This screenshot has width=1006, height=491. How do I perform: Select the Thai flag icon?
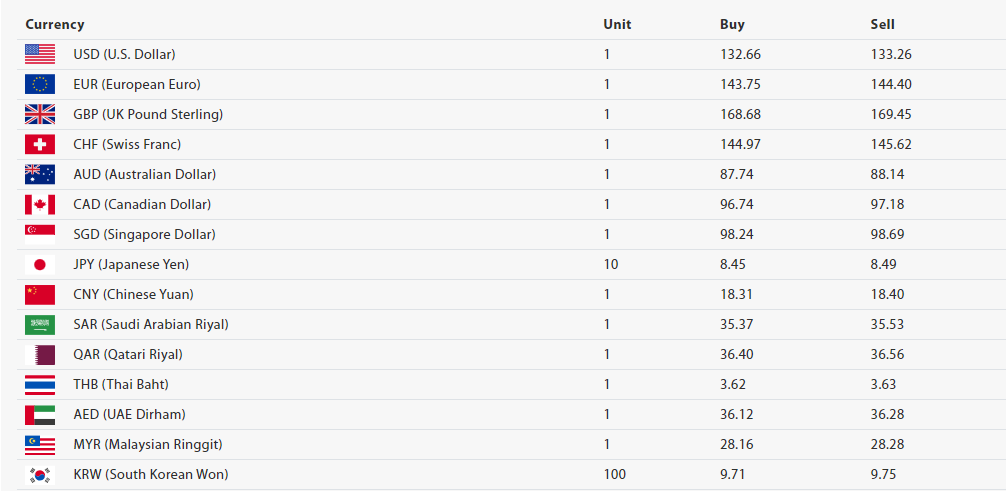(40, 384)
